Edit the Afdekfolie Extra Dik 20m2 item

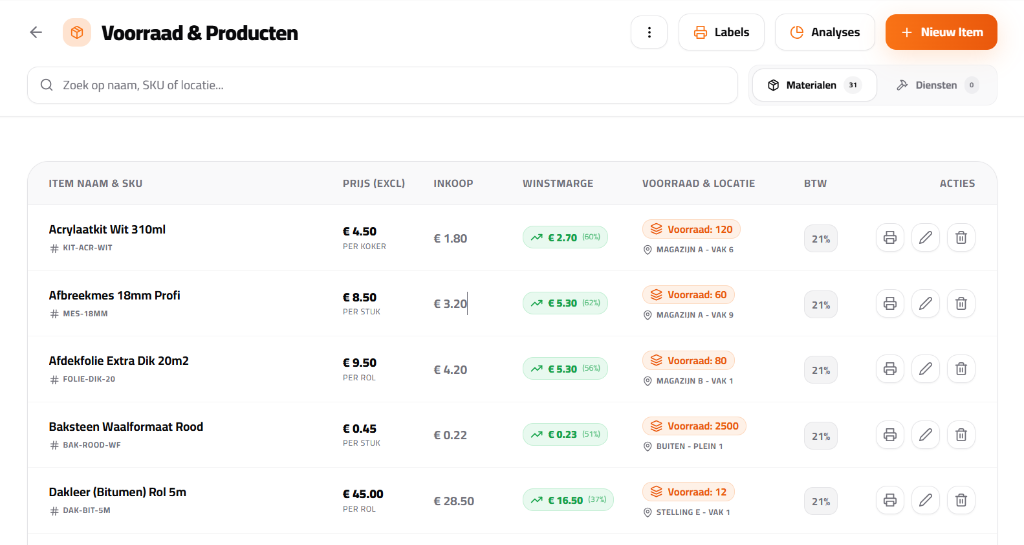925,369
